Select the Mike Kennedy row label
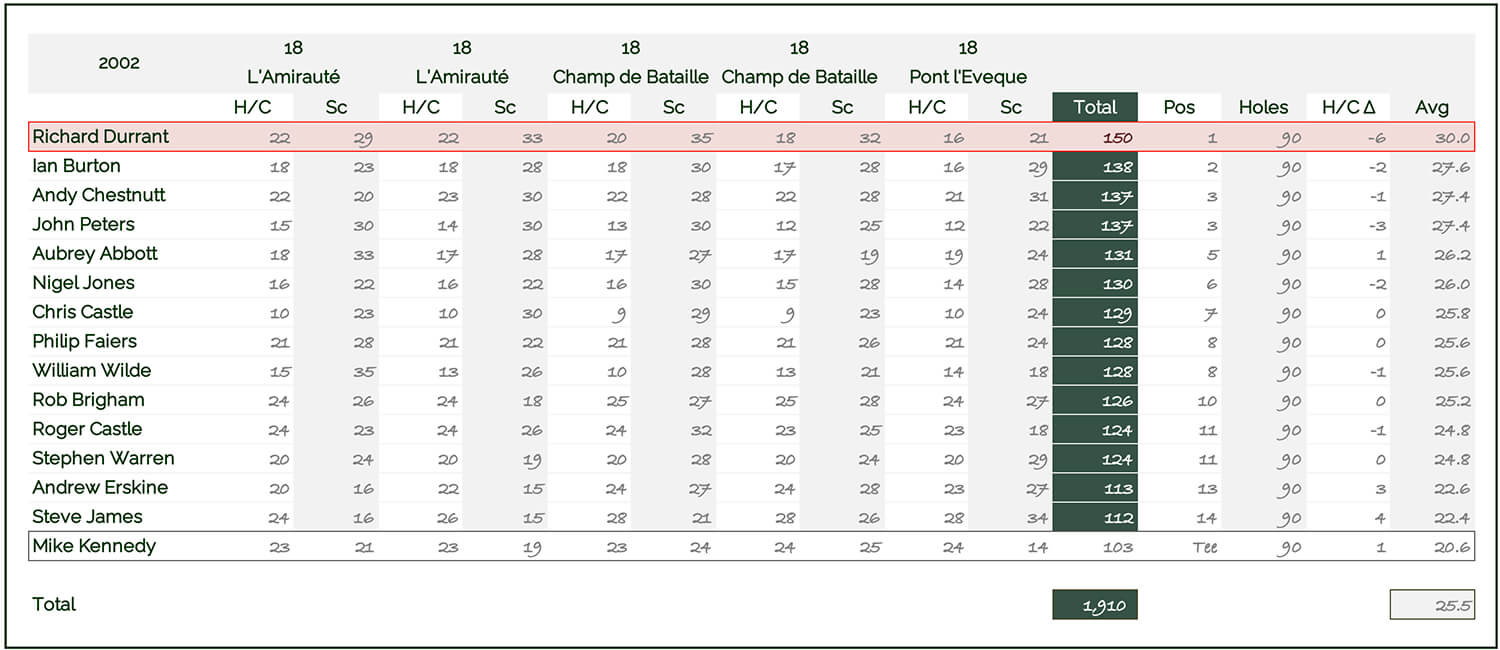Screen dimensions: 1500x650 [x=94, y=546]
